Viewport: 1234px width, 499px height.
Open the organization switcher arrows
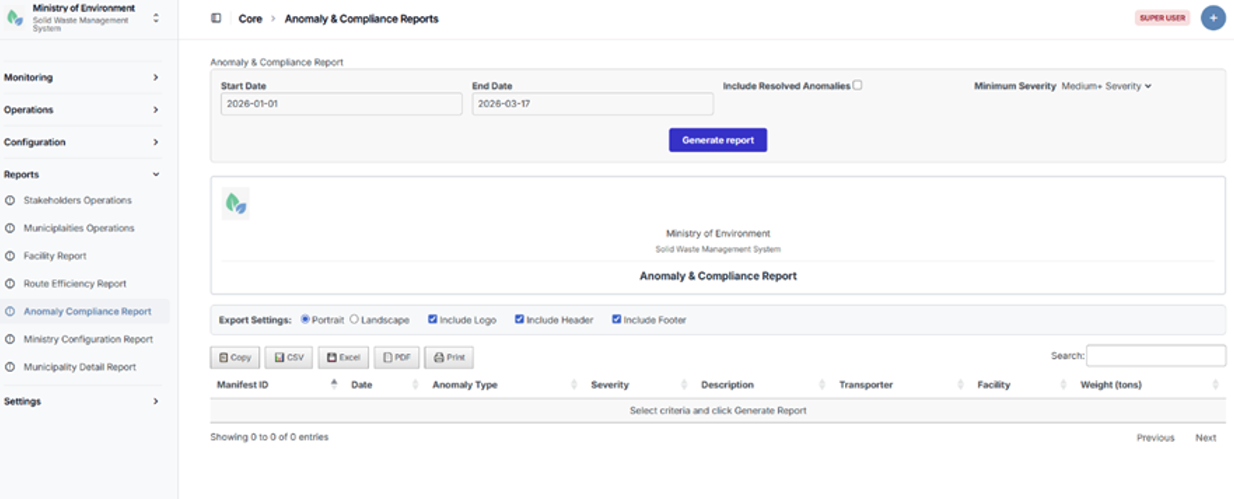tap(156, 18)
